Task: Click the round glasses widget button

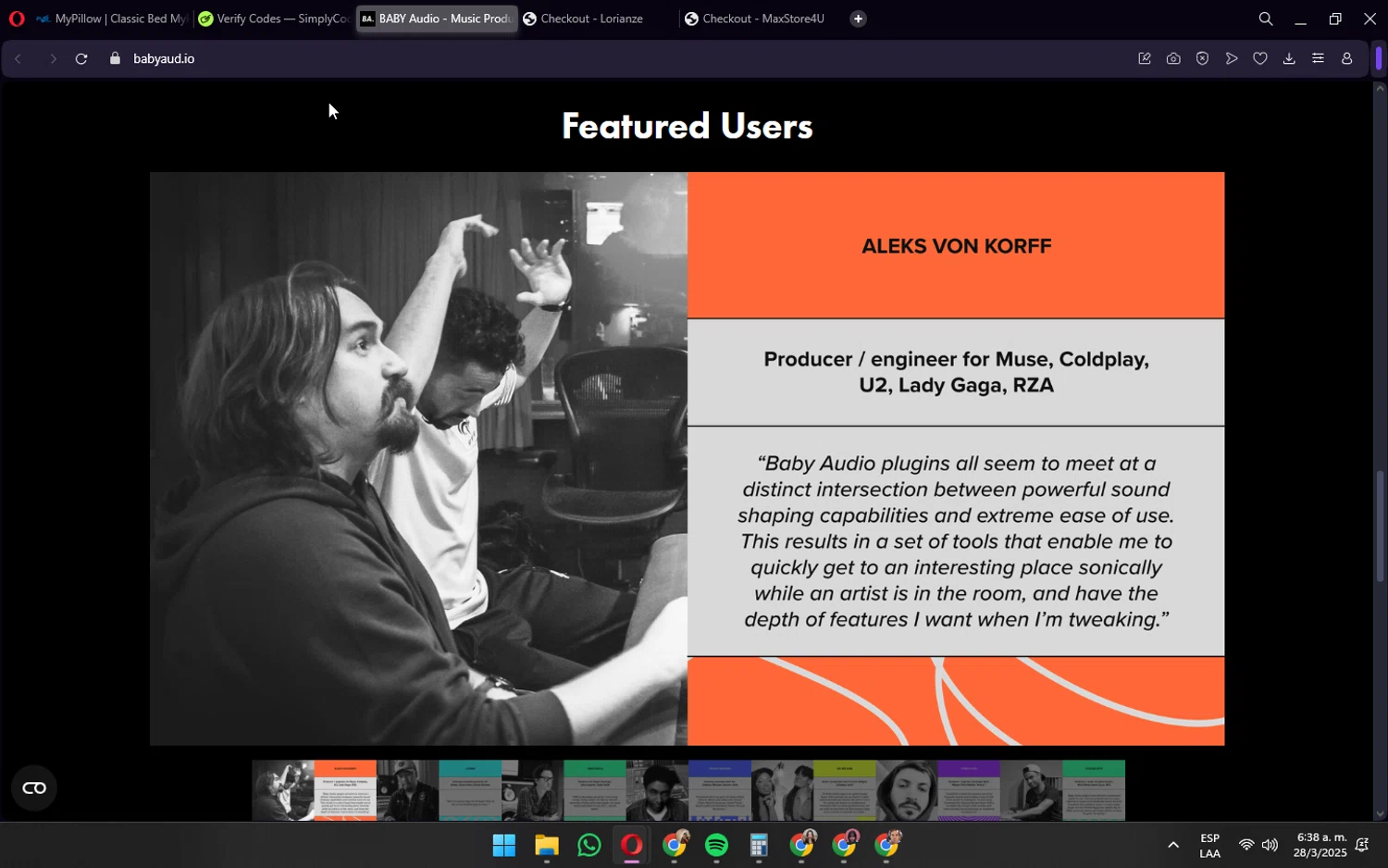Action: (x=34, y=787)
